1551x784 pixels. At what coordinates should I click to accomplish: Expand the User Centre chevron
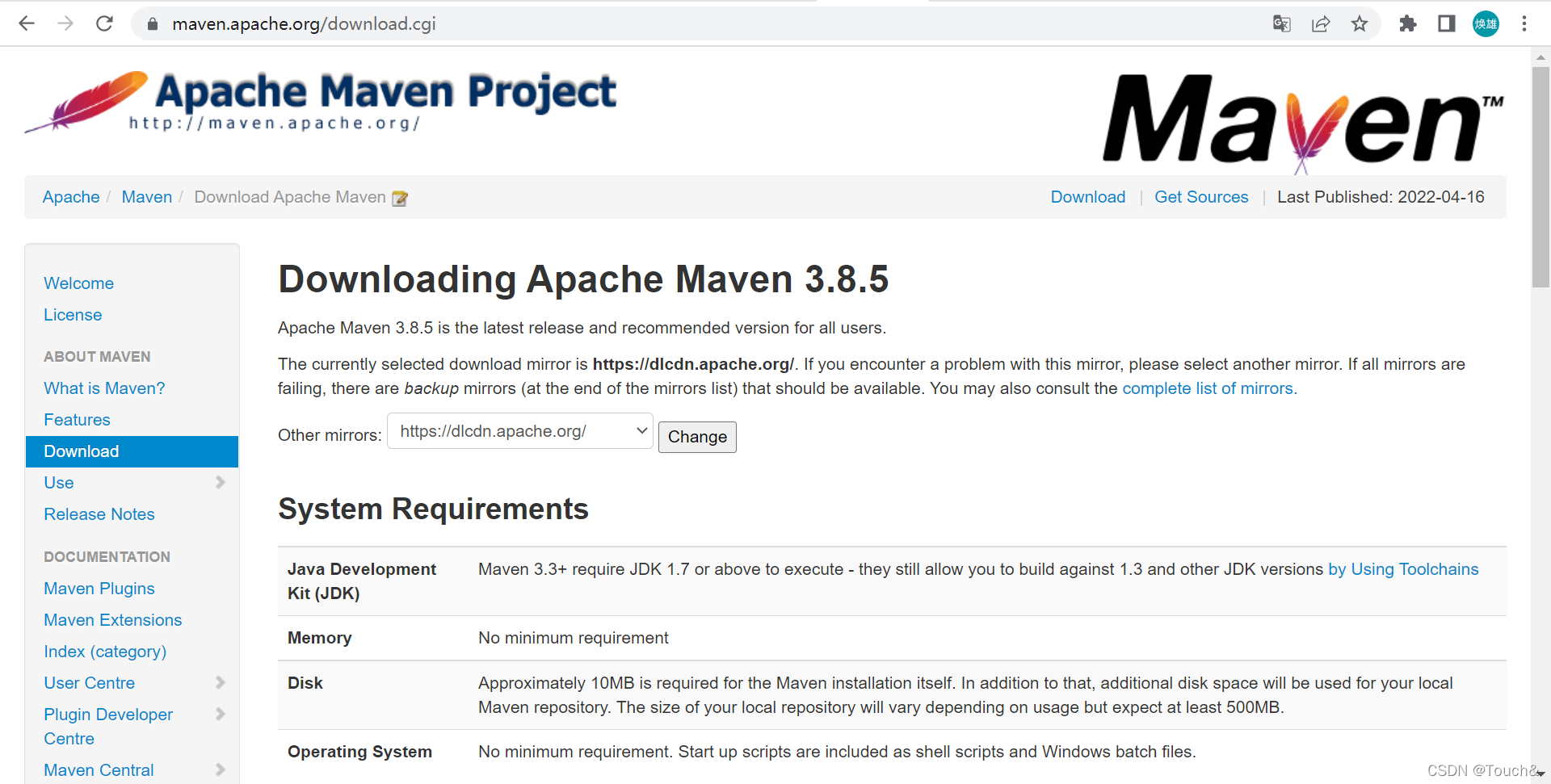pyautogui.click(x=220, y=682)
